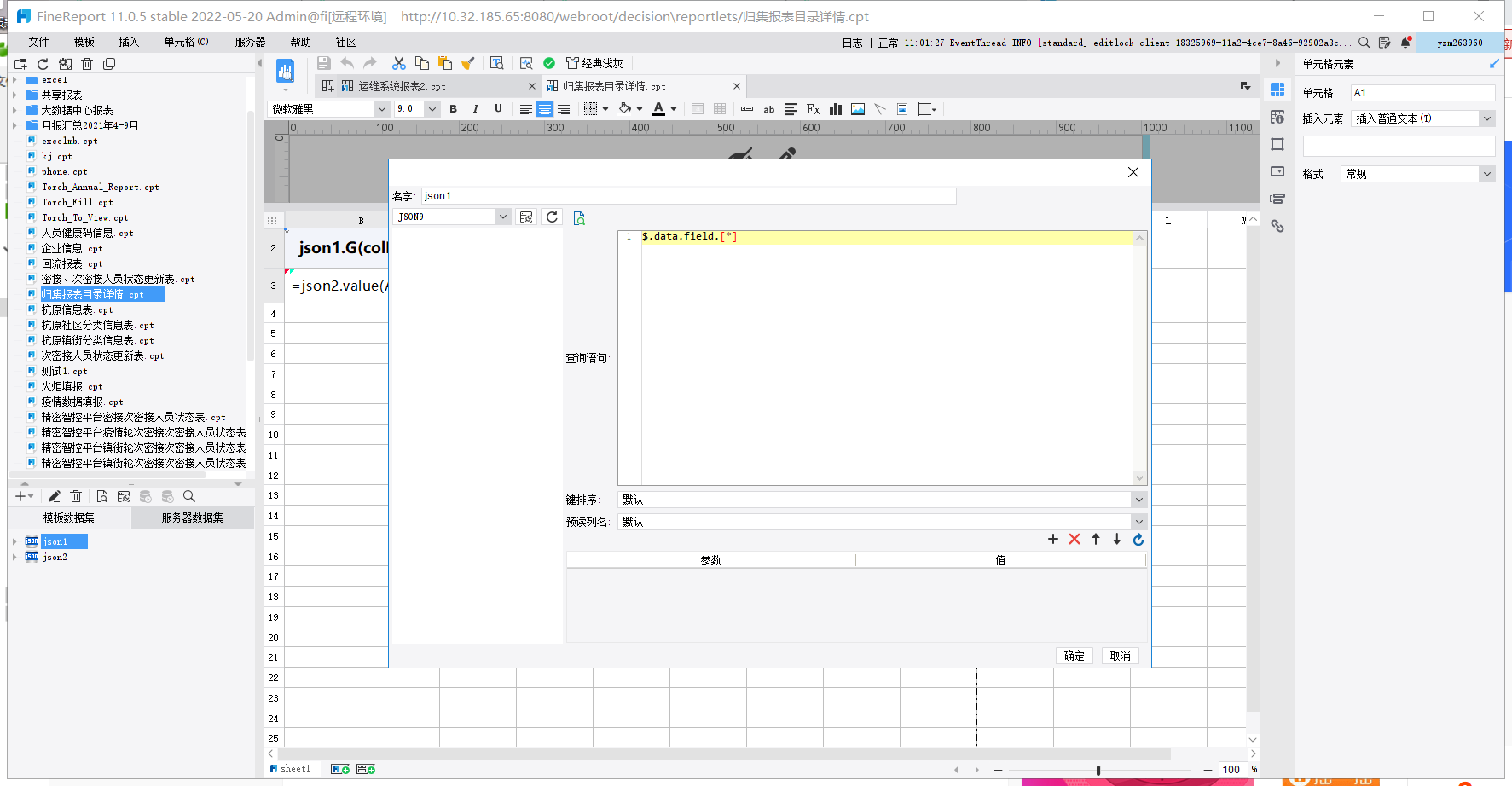1512x786 pixels.
Task: Align cell text left
Action: (x=526, y=109)
